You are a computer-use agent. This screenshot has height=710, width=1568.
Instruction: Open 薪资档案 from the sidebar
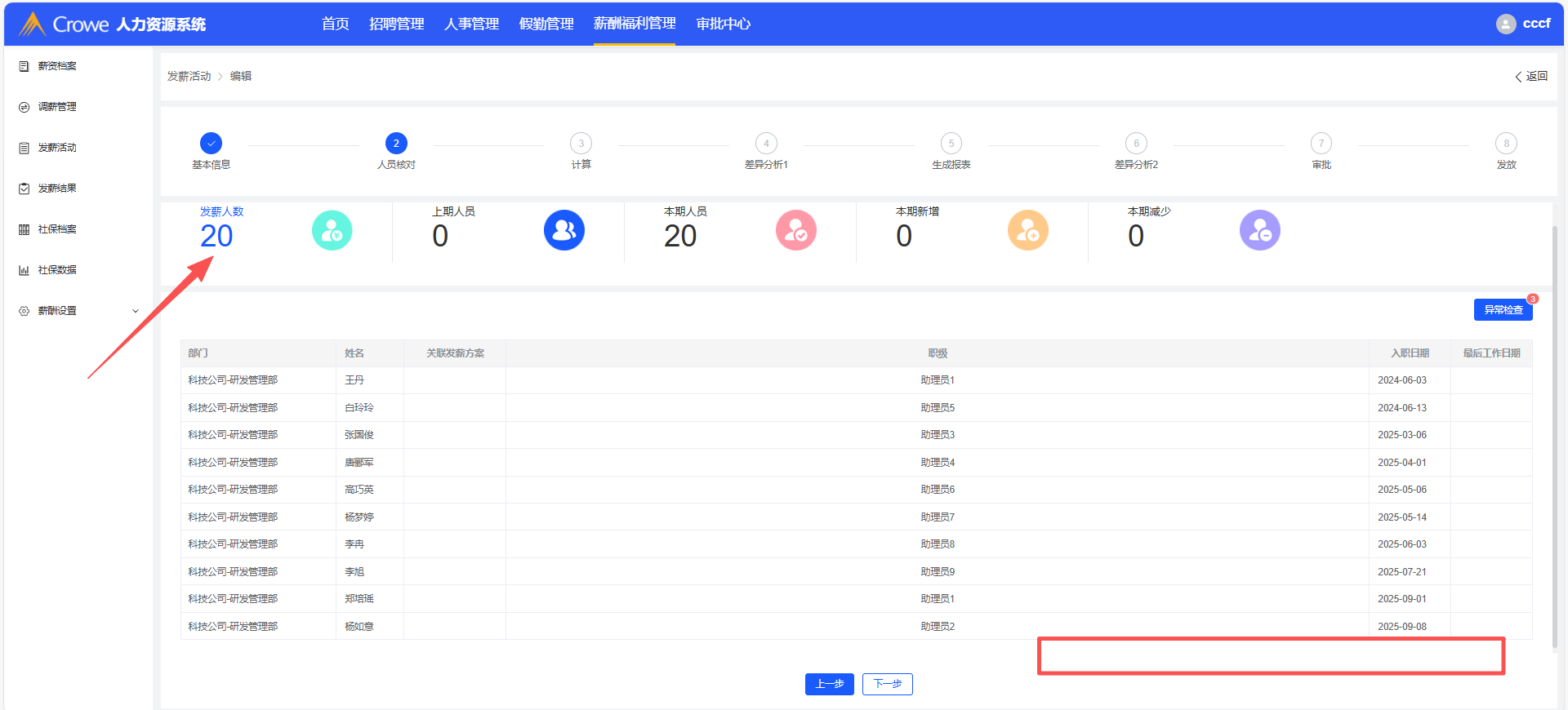(x=56, y=66)
